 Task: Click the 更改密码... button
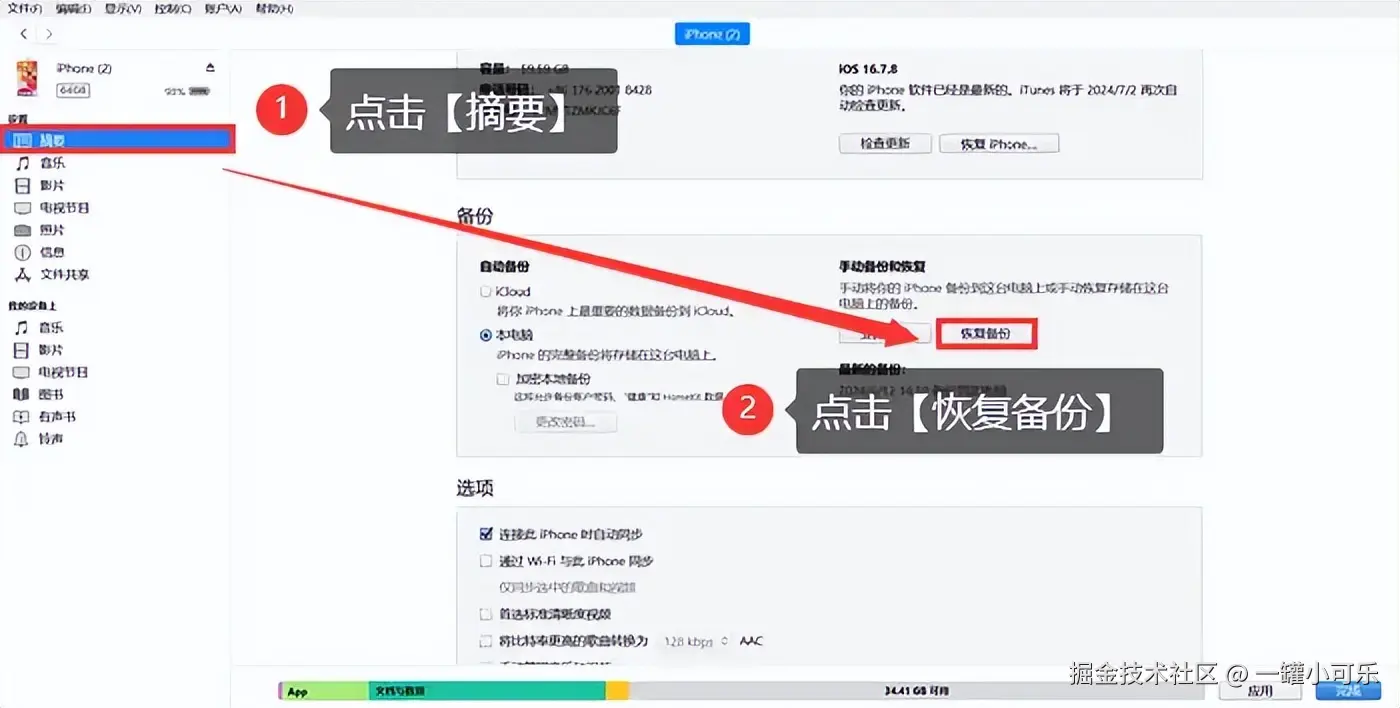[x=566, y=422]
